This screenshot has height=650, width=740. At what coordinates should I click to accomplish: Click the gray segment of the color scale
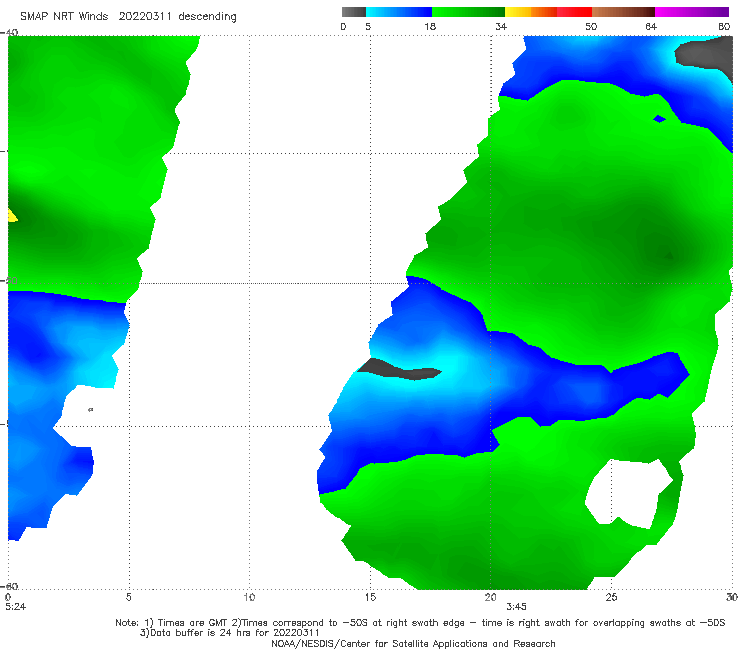coord(353,12)
